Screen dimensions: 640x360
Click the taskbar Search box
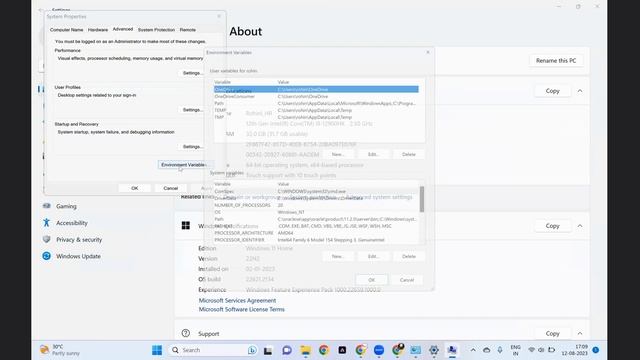pyautogui.click(x=213, y=350)
